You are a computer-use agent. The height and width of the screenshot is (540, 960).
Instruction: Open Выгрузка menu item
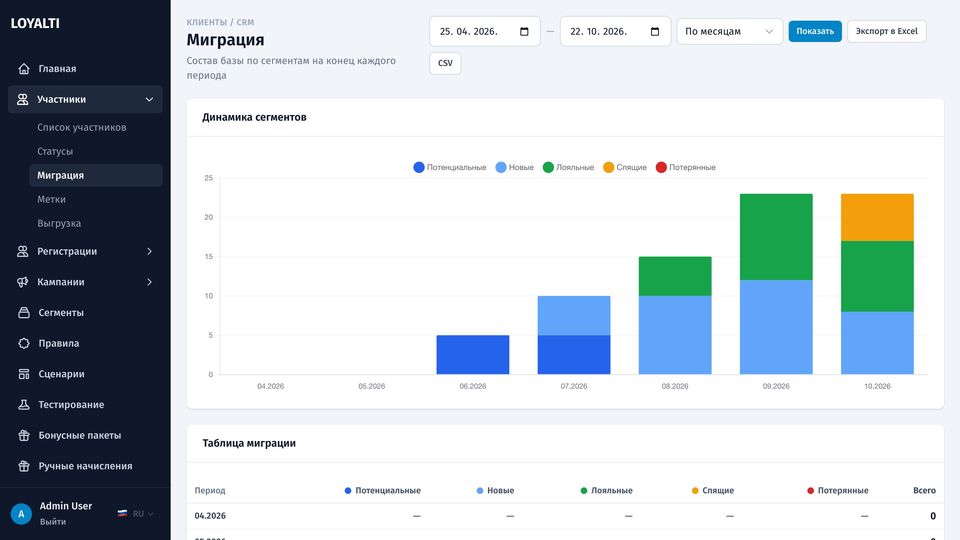tap(59, 223)
